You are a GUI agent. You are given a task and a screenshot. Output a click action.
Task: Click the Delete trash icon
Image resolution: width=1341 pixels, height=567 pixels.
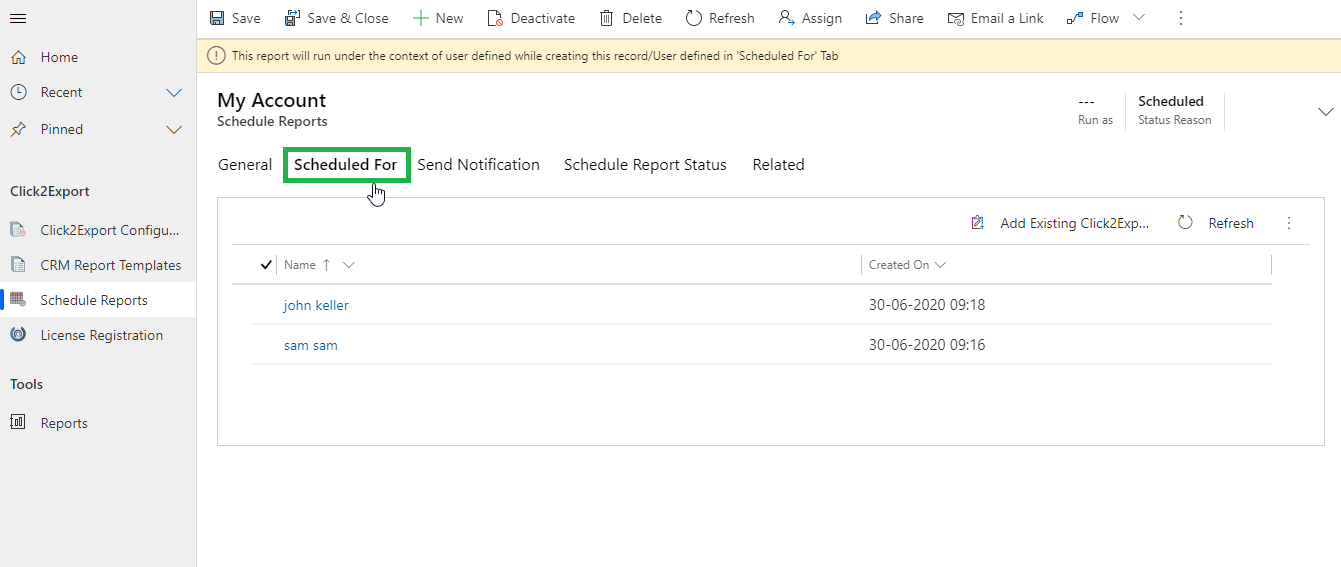point(606,18)
